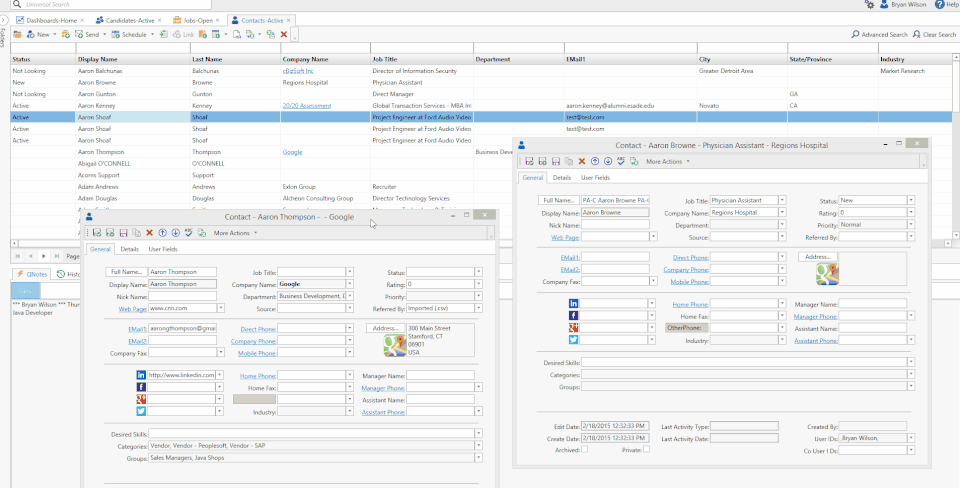
Task: Click spell check icon in Aaron Browne window
Action: coord(620,161)
